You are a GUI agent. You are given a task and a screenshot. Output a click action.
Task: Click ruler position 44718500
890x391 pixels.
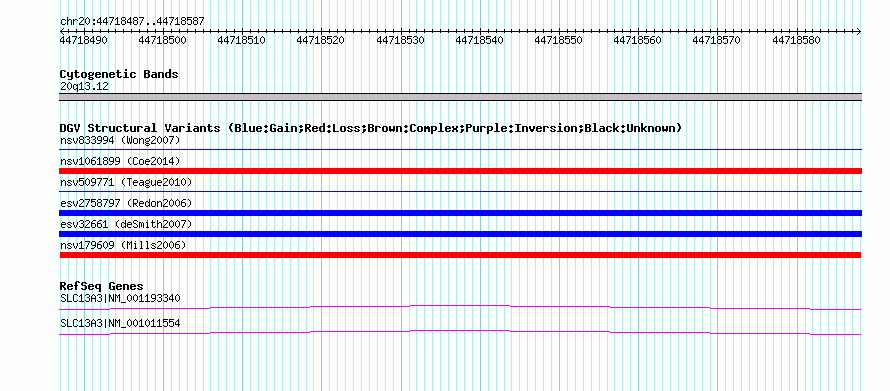162,40
